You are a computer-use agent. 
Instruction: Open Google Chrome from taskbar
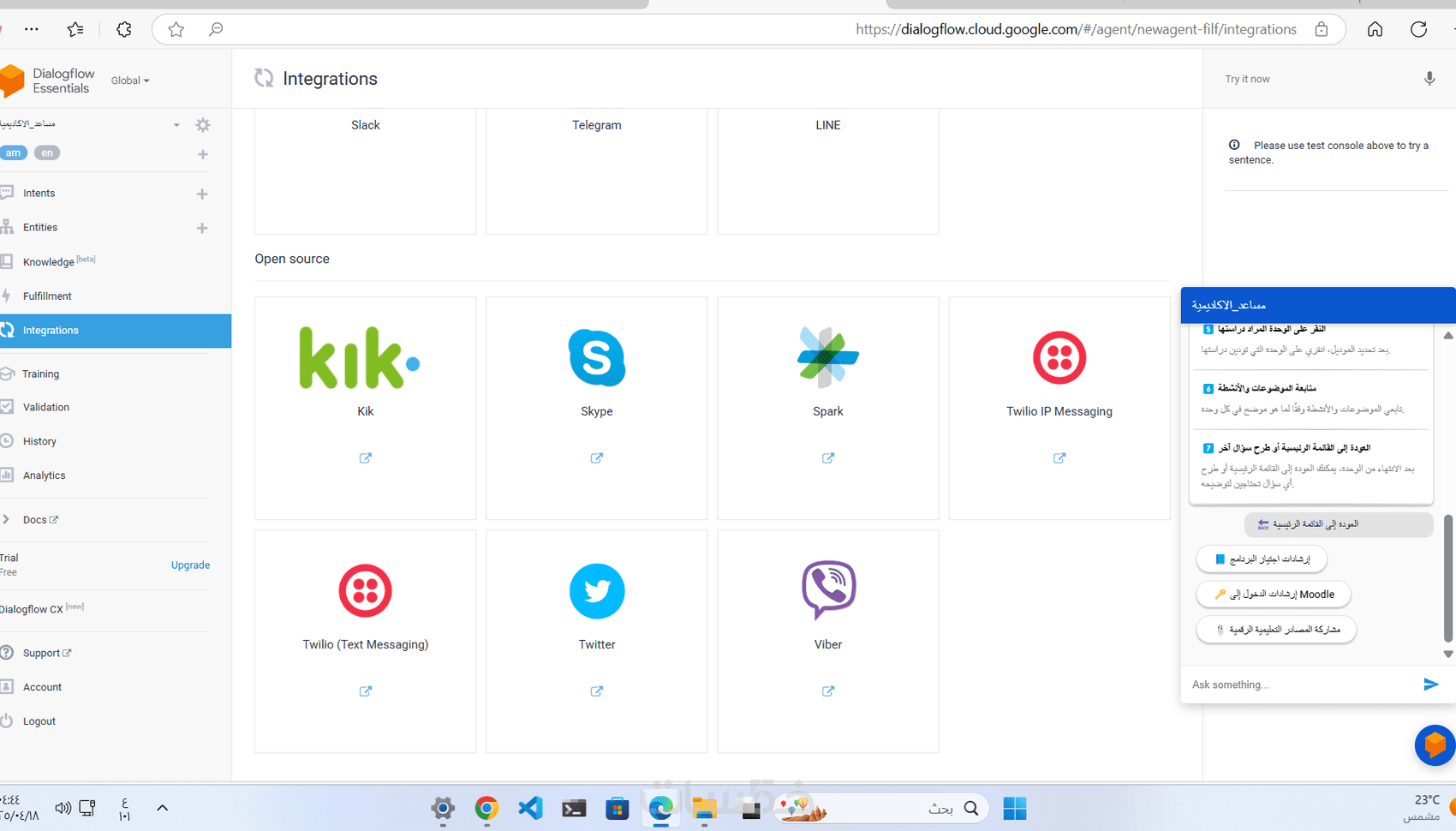486,808
